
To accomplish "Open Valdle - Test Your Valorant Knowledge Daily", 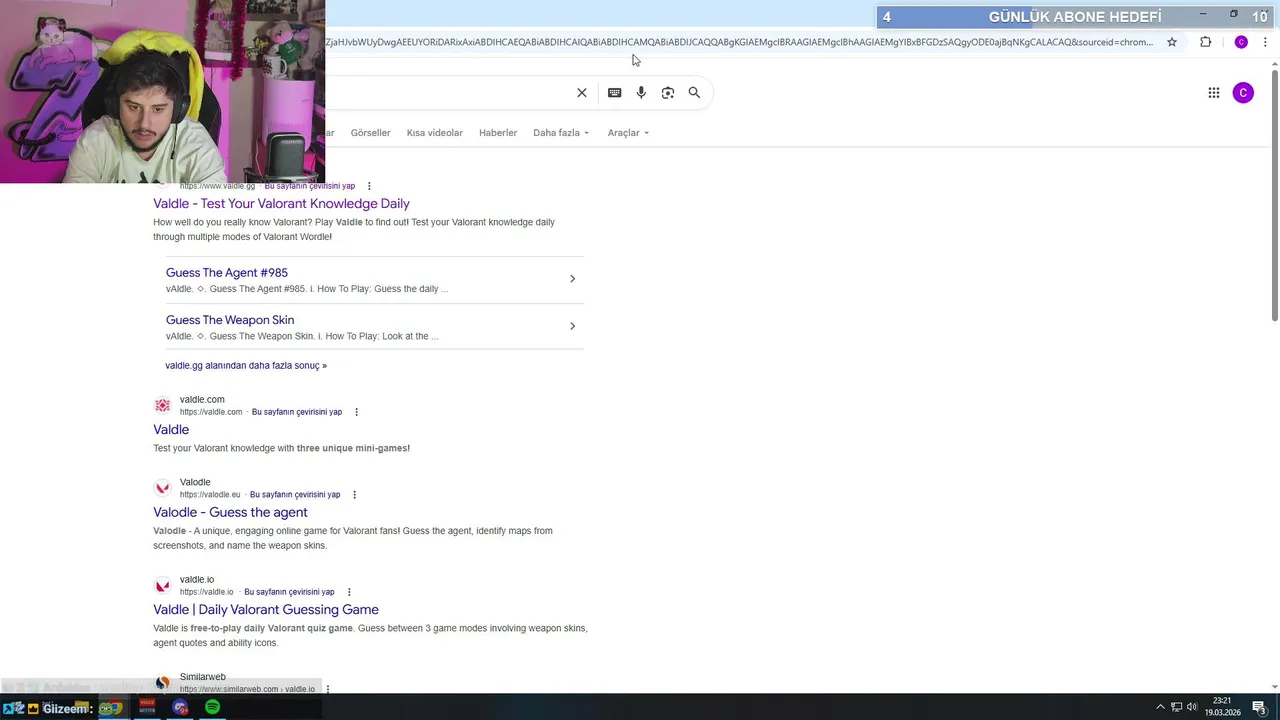I will click(x=281, y=204).
